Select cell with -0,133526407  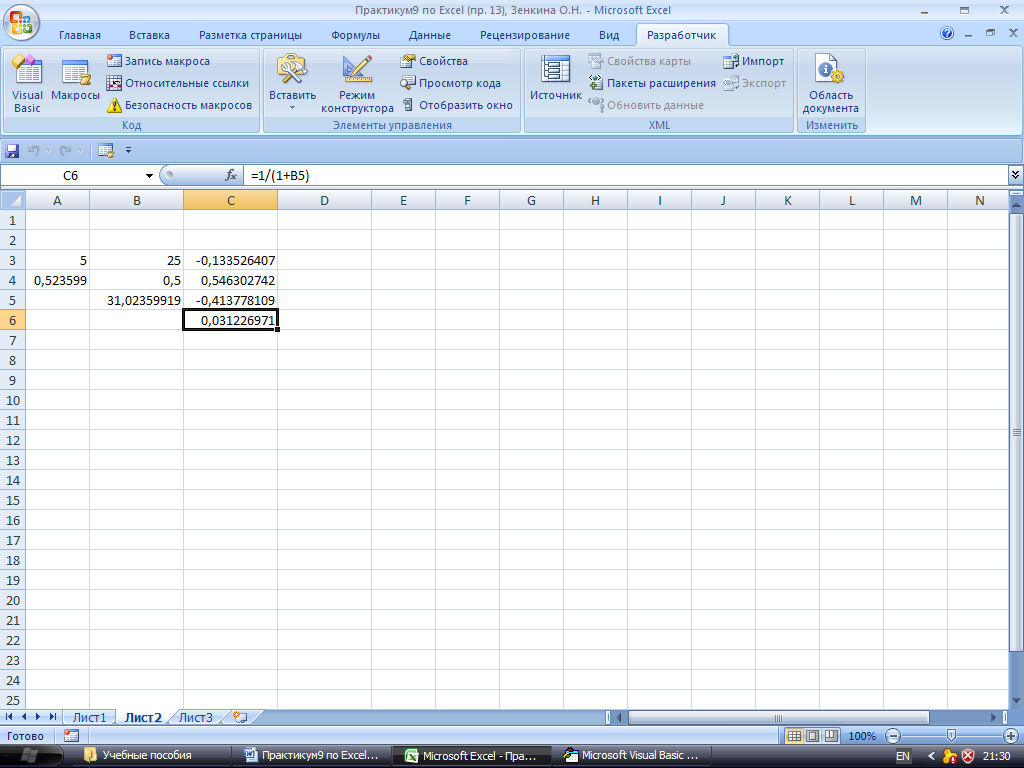[231, 261]
